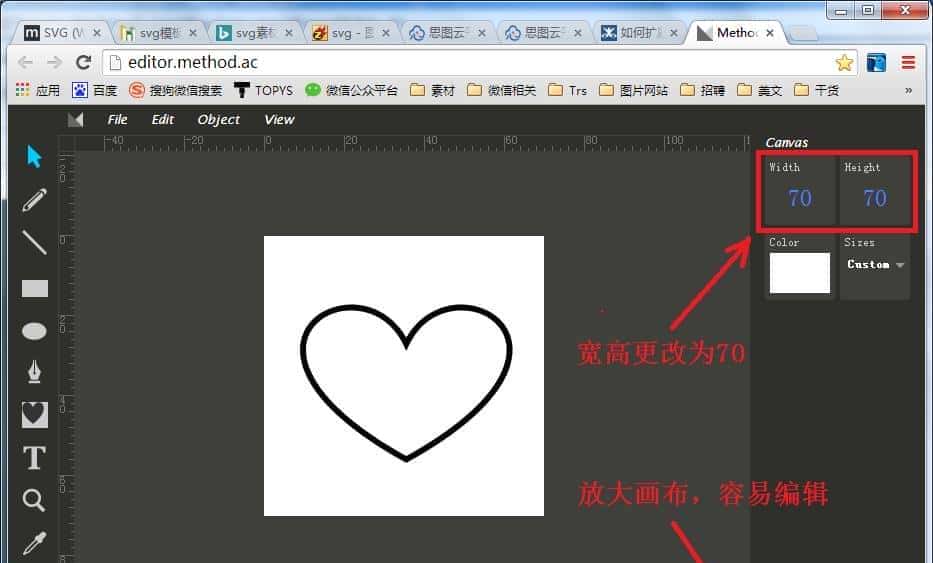The height and width of the screenshot is (563, 933).
Task: Click browser Forward button
Action: [x=54, y=62]
